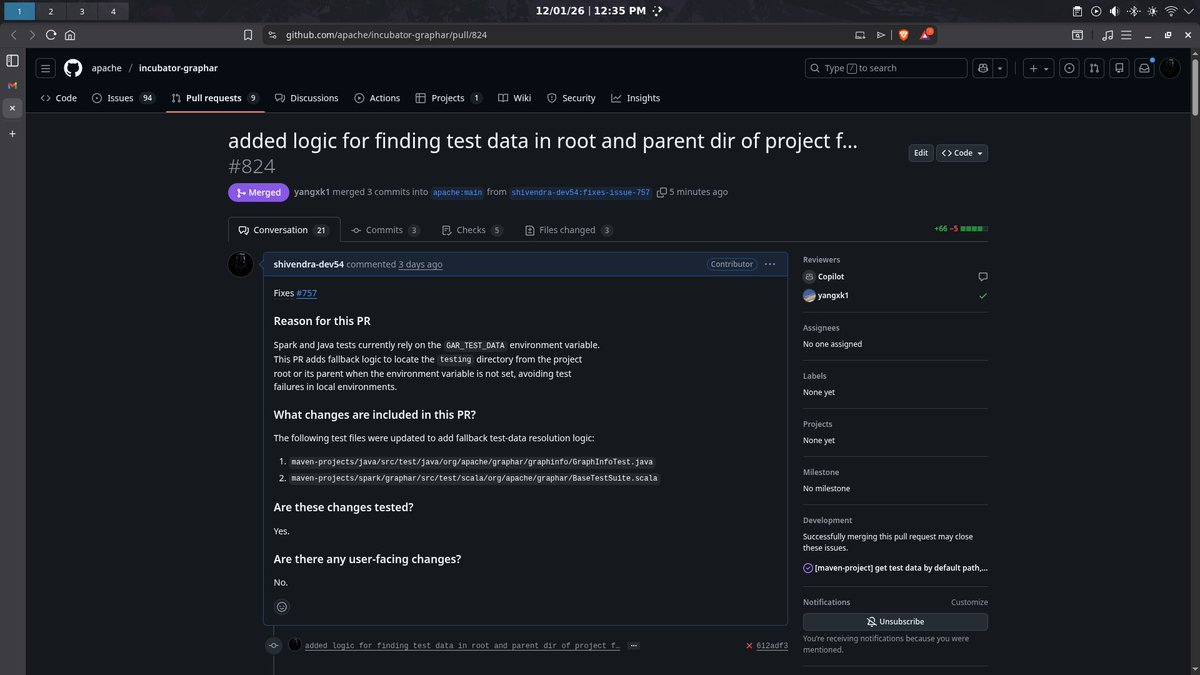Switch to the Files changed tab
1200x675 pixels.
(567, 229)
